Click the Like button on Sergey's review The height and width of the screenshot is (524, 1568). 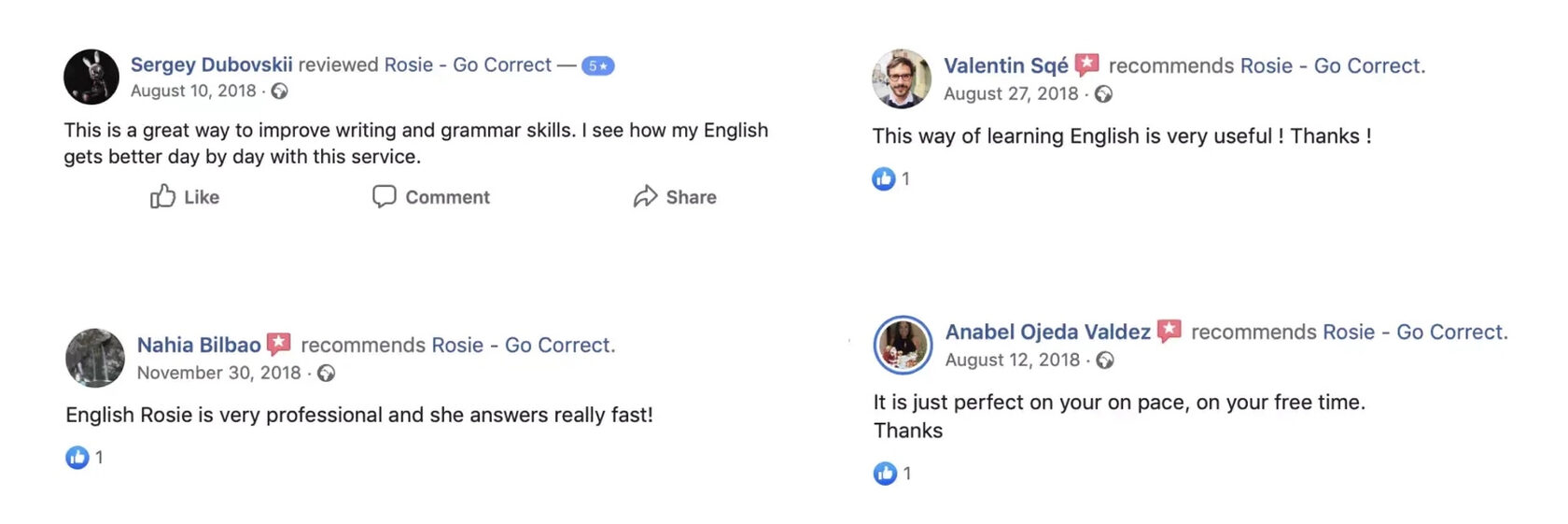click(185, 197)
